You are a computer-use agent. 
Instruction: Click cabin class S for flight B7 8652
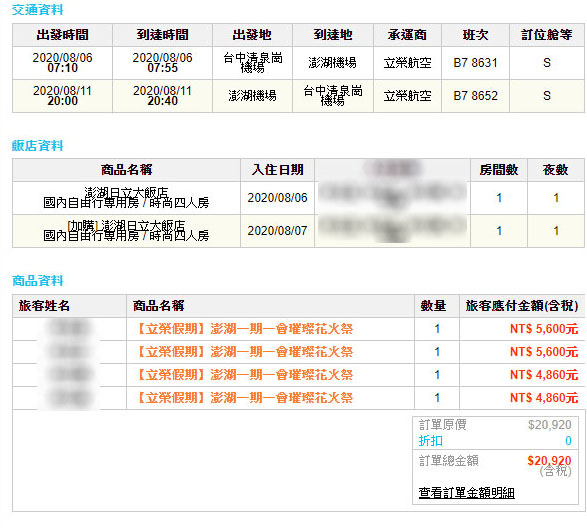547,95
